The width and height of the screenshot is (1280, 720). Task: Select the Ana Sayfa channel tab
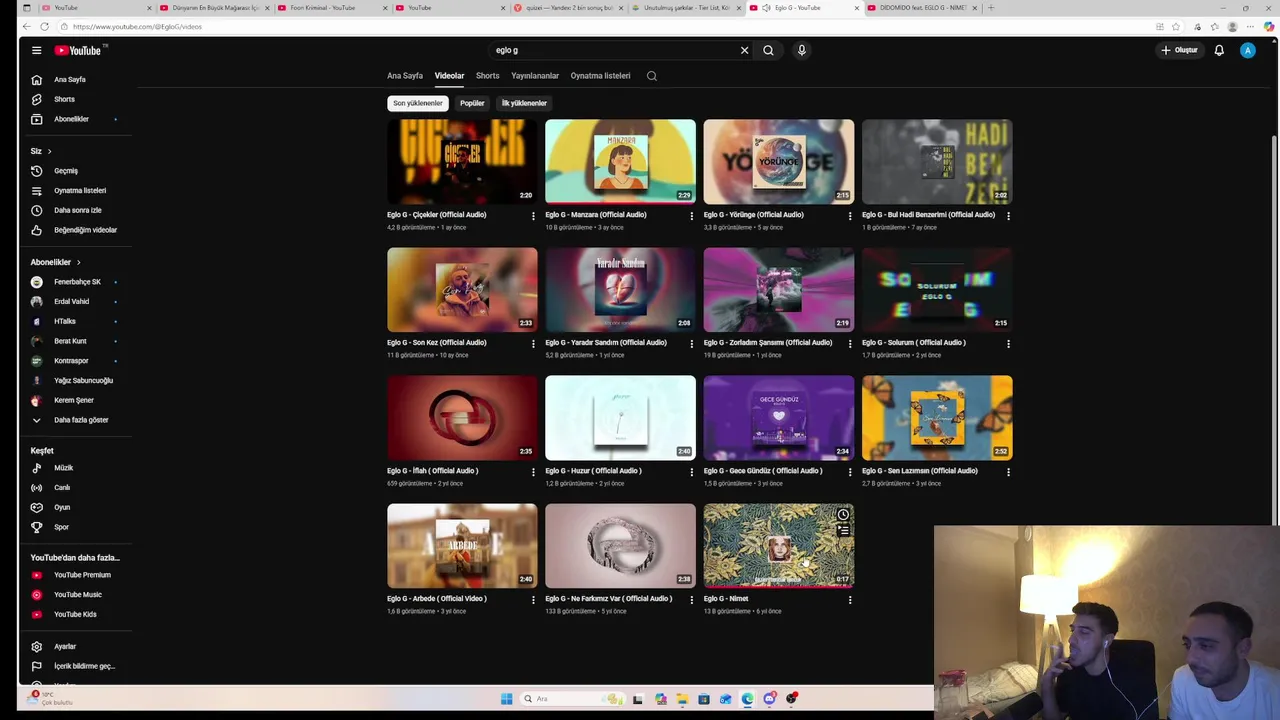click(x=405, y=76)
